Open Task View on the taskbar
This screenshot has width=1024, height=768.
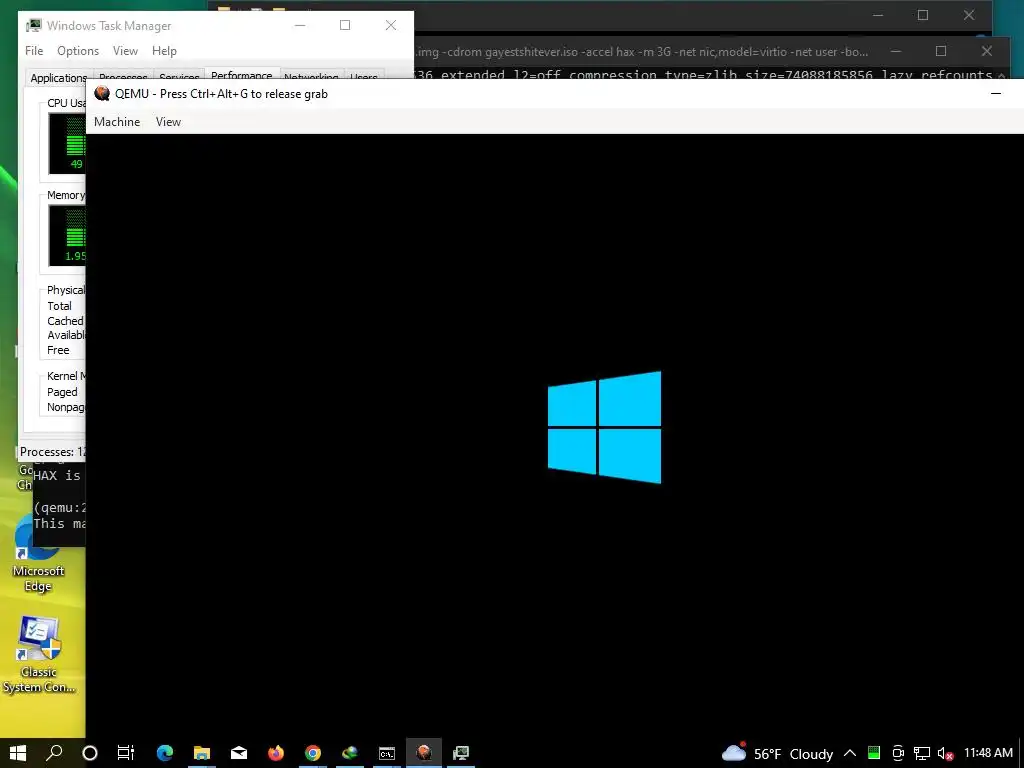pyautogui.click(x=125, y=753)
